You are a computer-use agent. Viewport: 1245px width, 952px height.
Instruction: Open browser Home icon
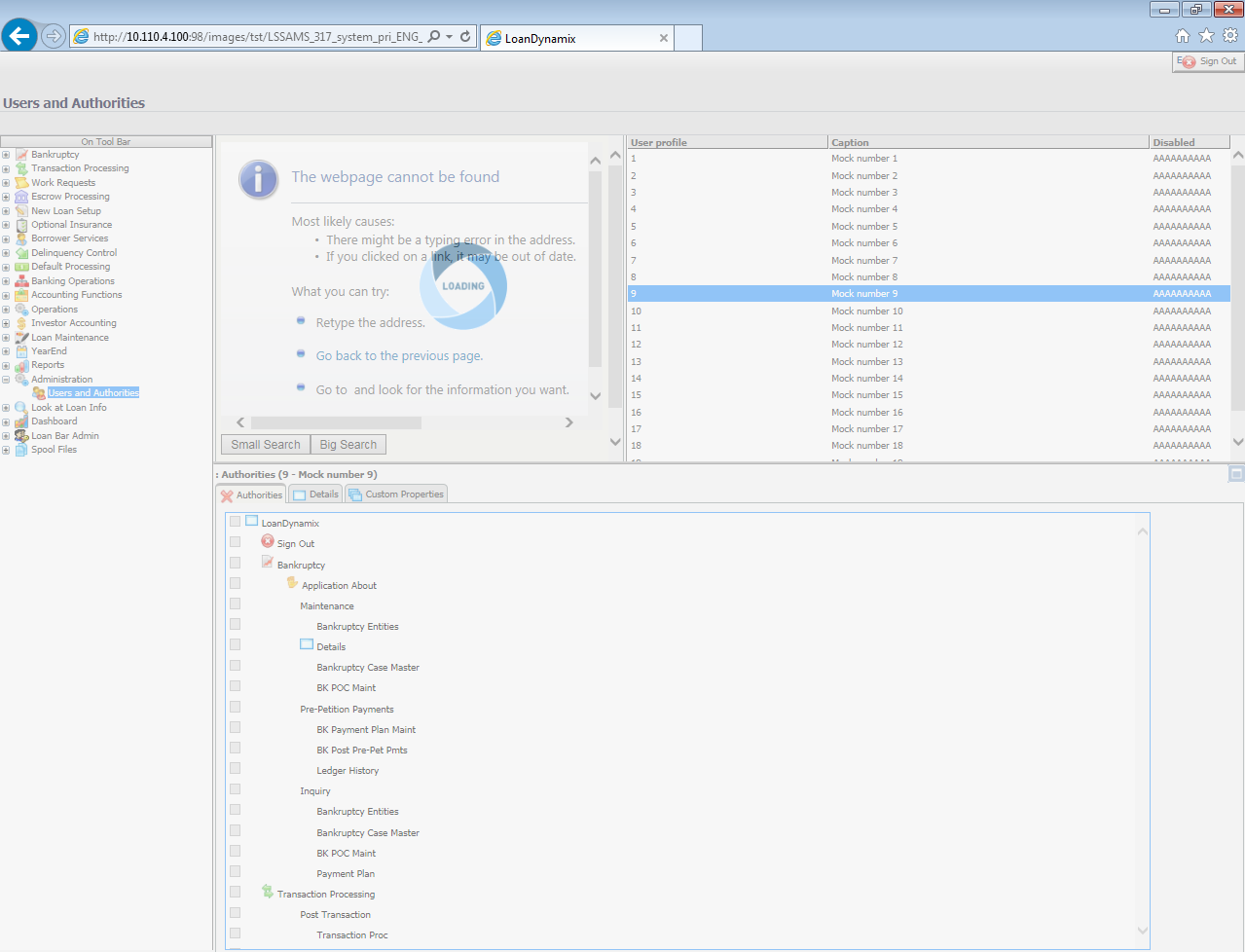click(1182, 36)
